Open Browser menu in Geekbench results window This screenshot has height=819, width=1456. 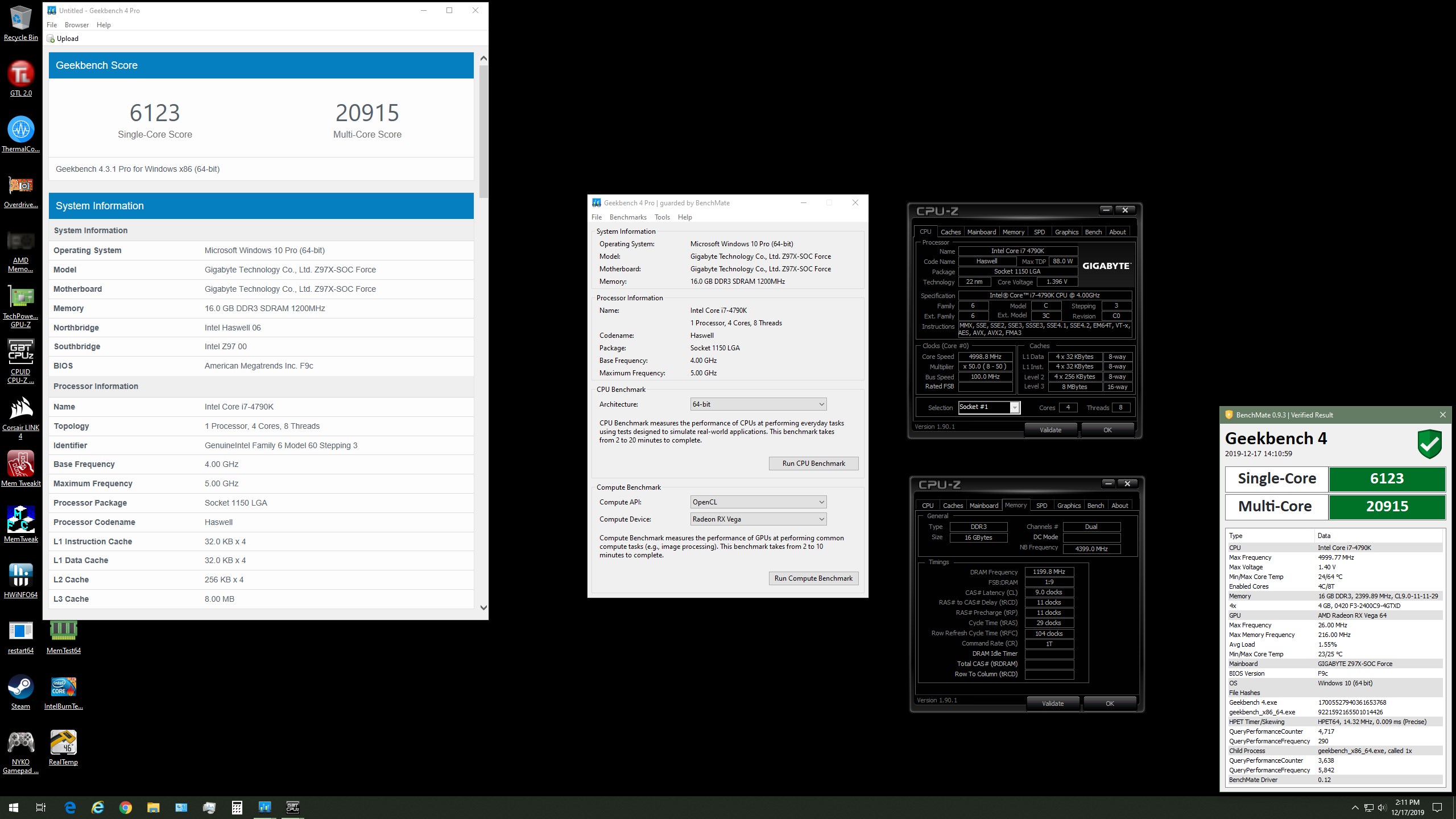pyautogui.click(x=77, y=25)
